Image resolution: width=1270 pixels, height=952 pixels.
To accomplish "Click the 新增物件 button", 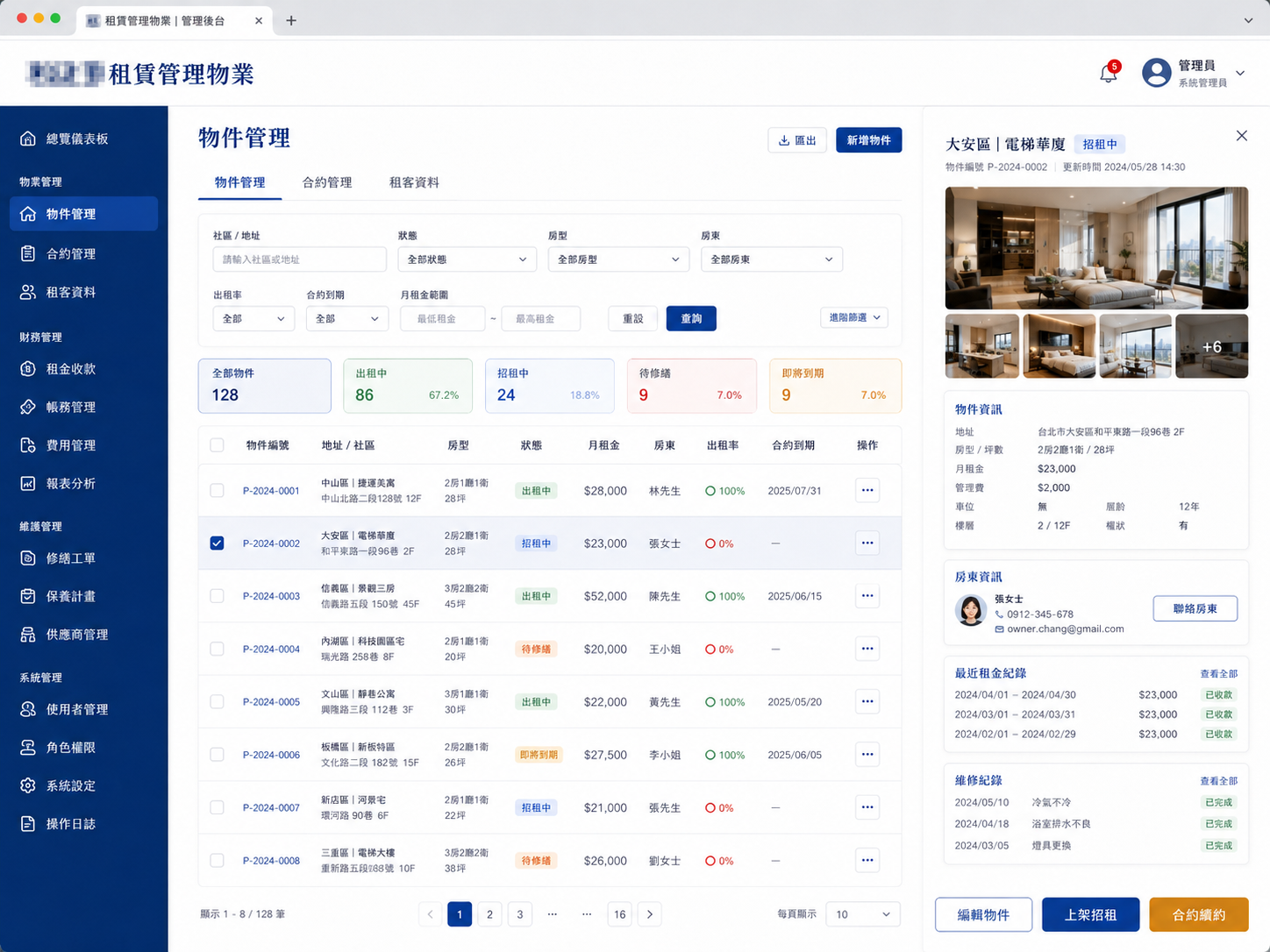I will (x=868, y=140).
